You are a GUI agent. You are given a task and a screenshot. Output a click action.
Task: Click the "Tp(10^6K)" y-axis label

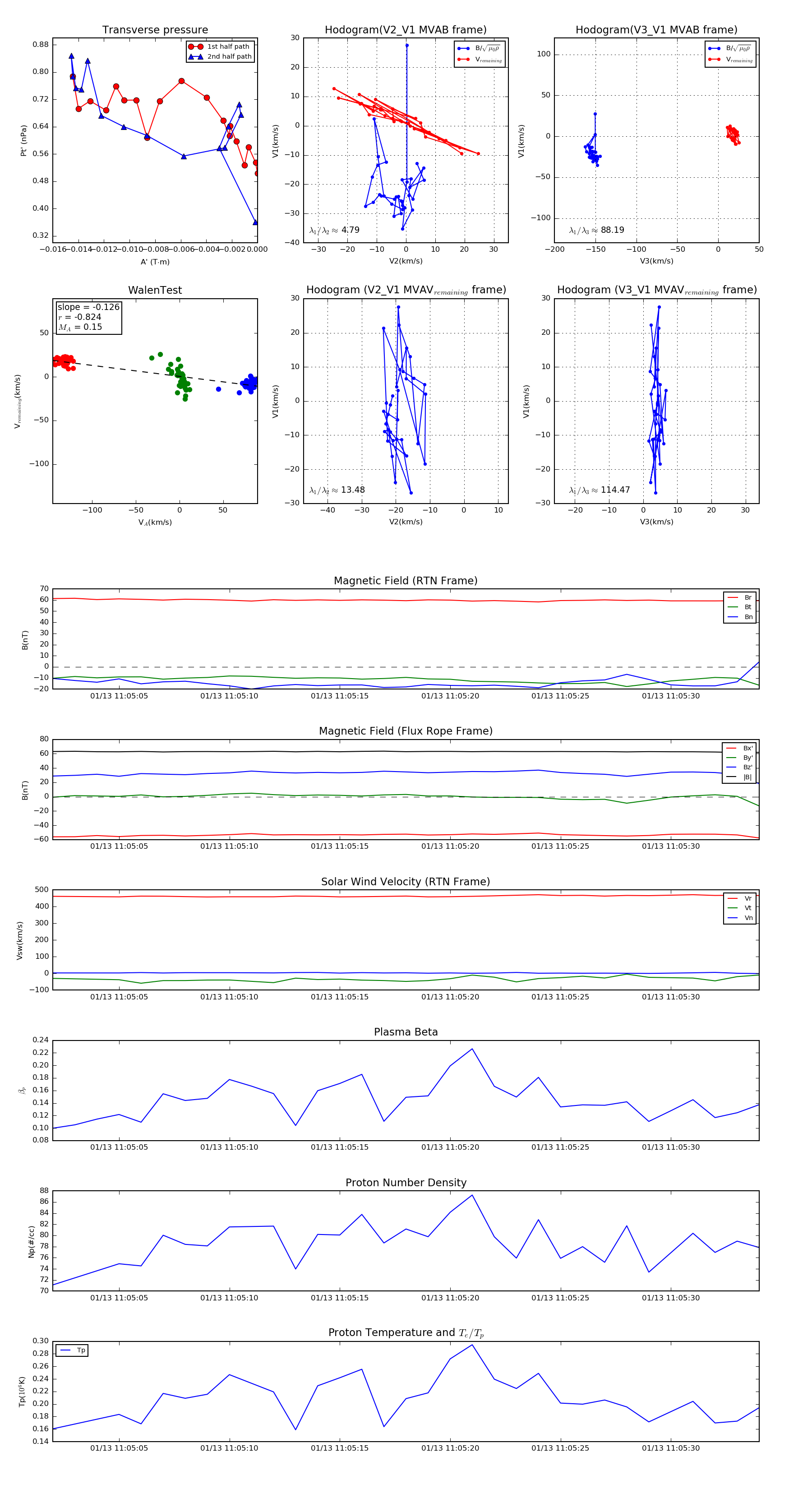(22, 1392)
